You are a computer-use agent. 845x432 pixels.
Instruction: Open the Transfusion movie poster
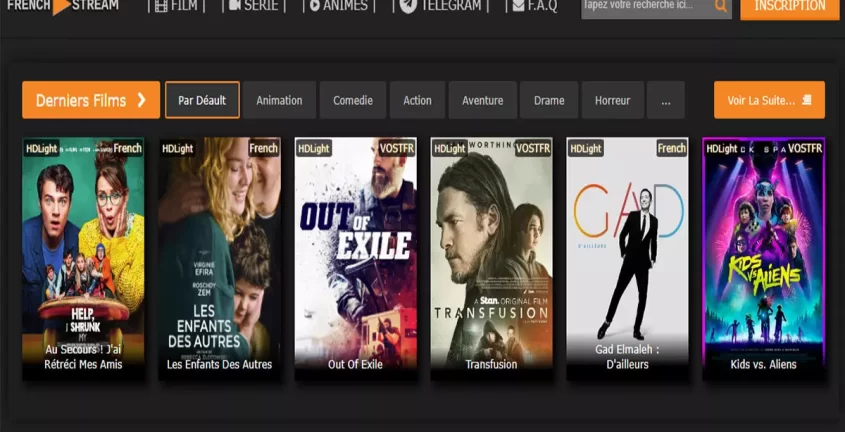click(x=491, y=259)
